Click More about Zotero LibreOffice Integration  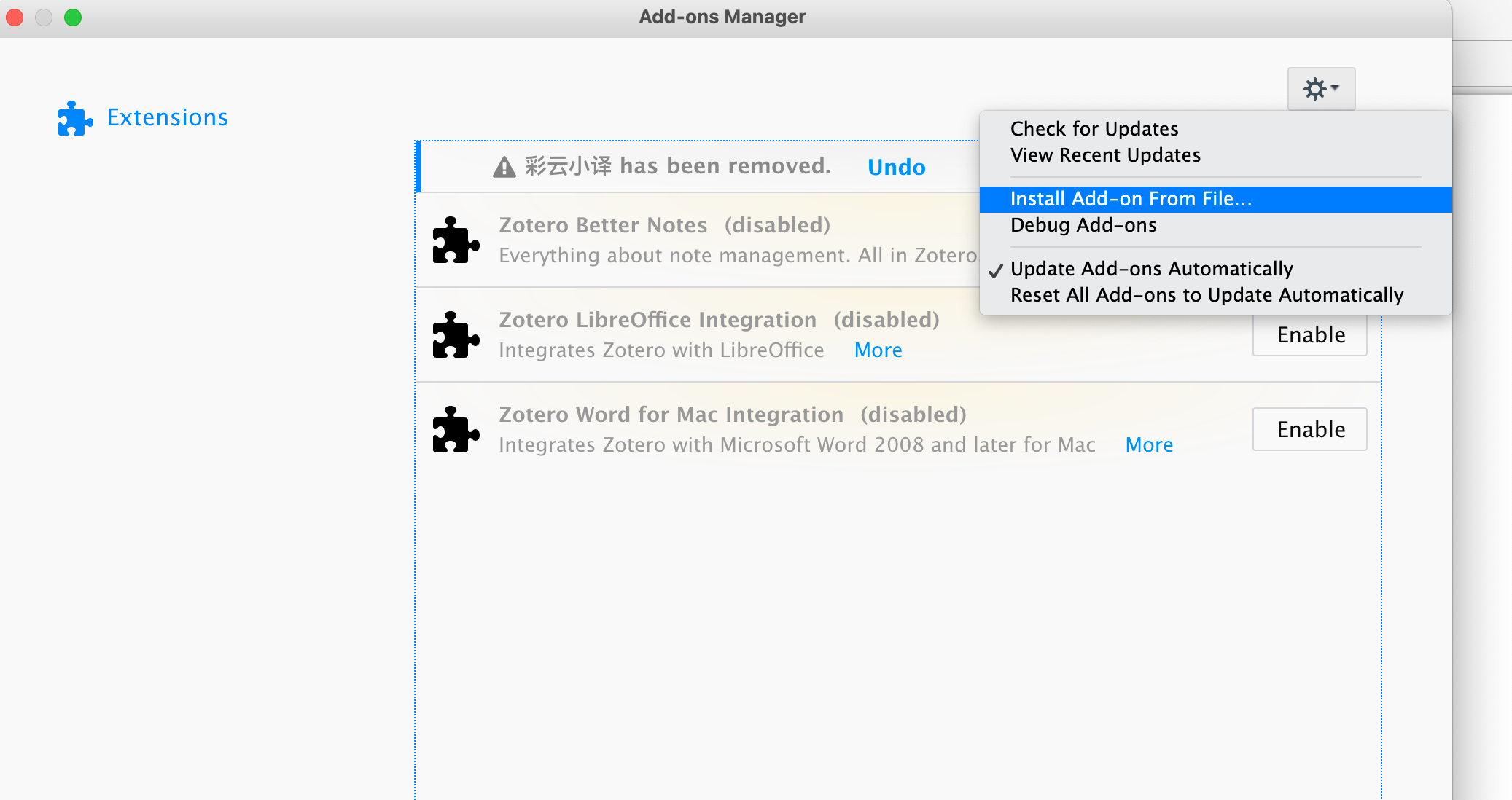point(878,350)
